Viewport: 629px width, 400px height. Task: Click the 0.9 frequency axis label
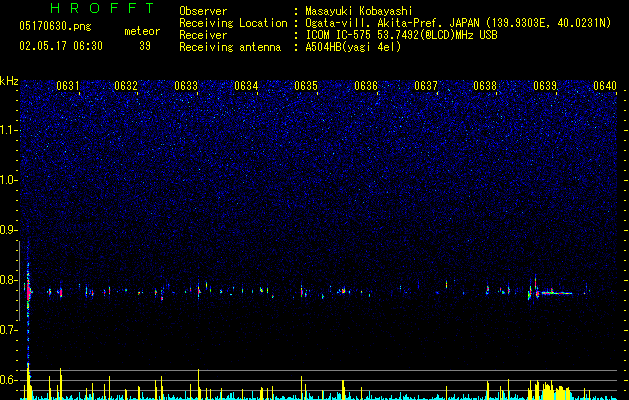[x=8, y=230]
